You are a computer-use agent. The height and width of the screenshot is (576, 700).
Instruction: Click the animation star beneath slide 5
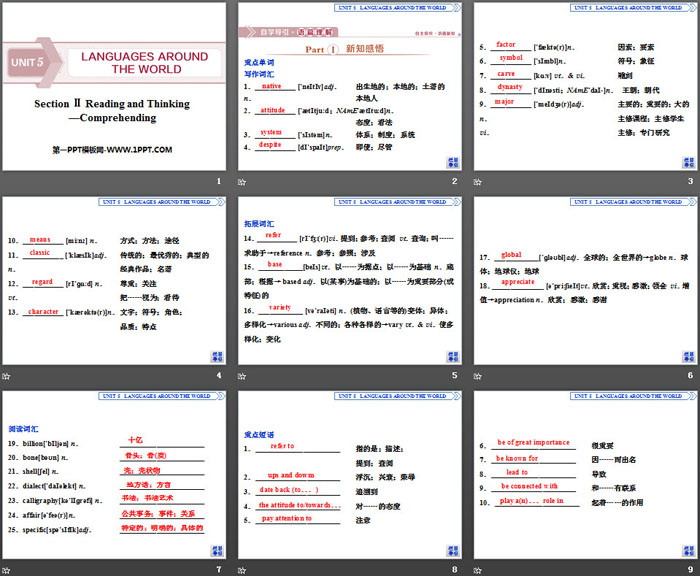click(x=243, y=375)
